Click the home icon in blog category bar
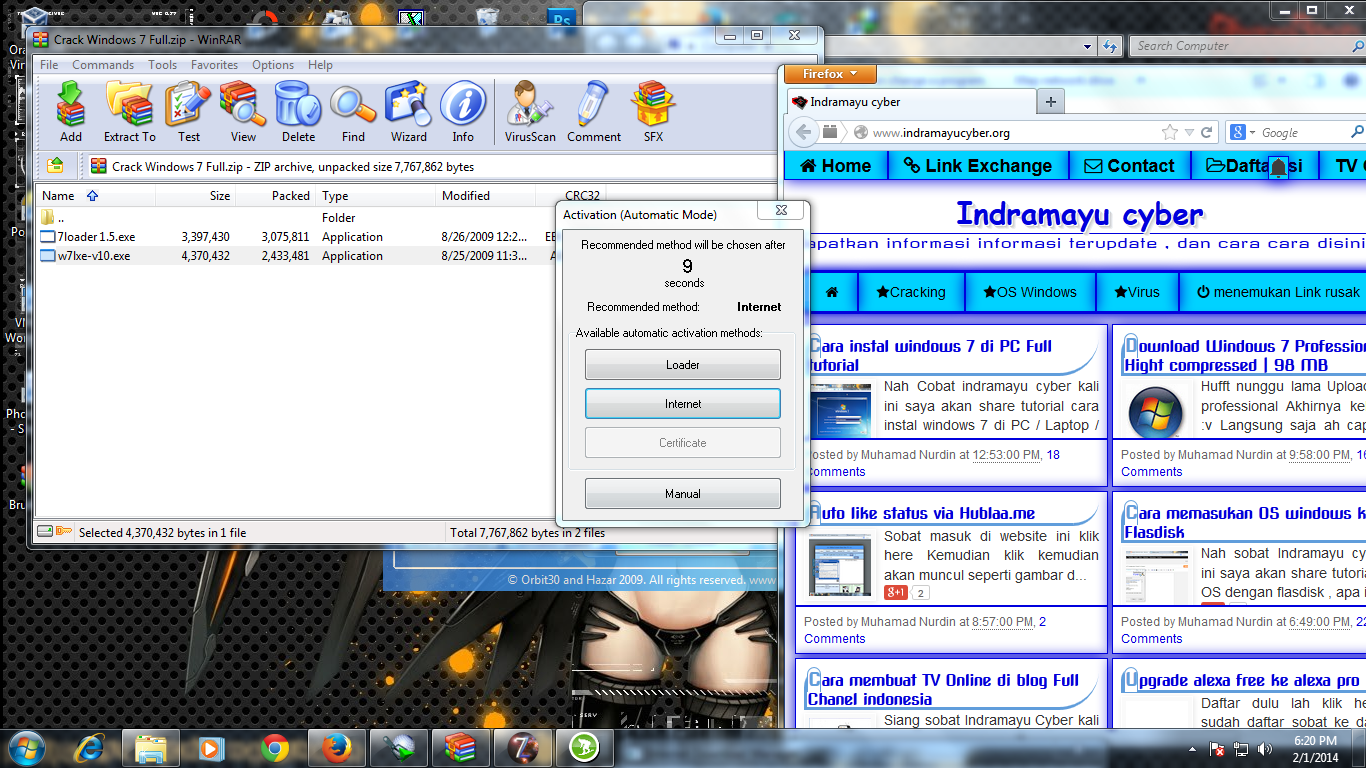1366x768 pixels. [x=832, y=292]
